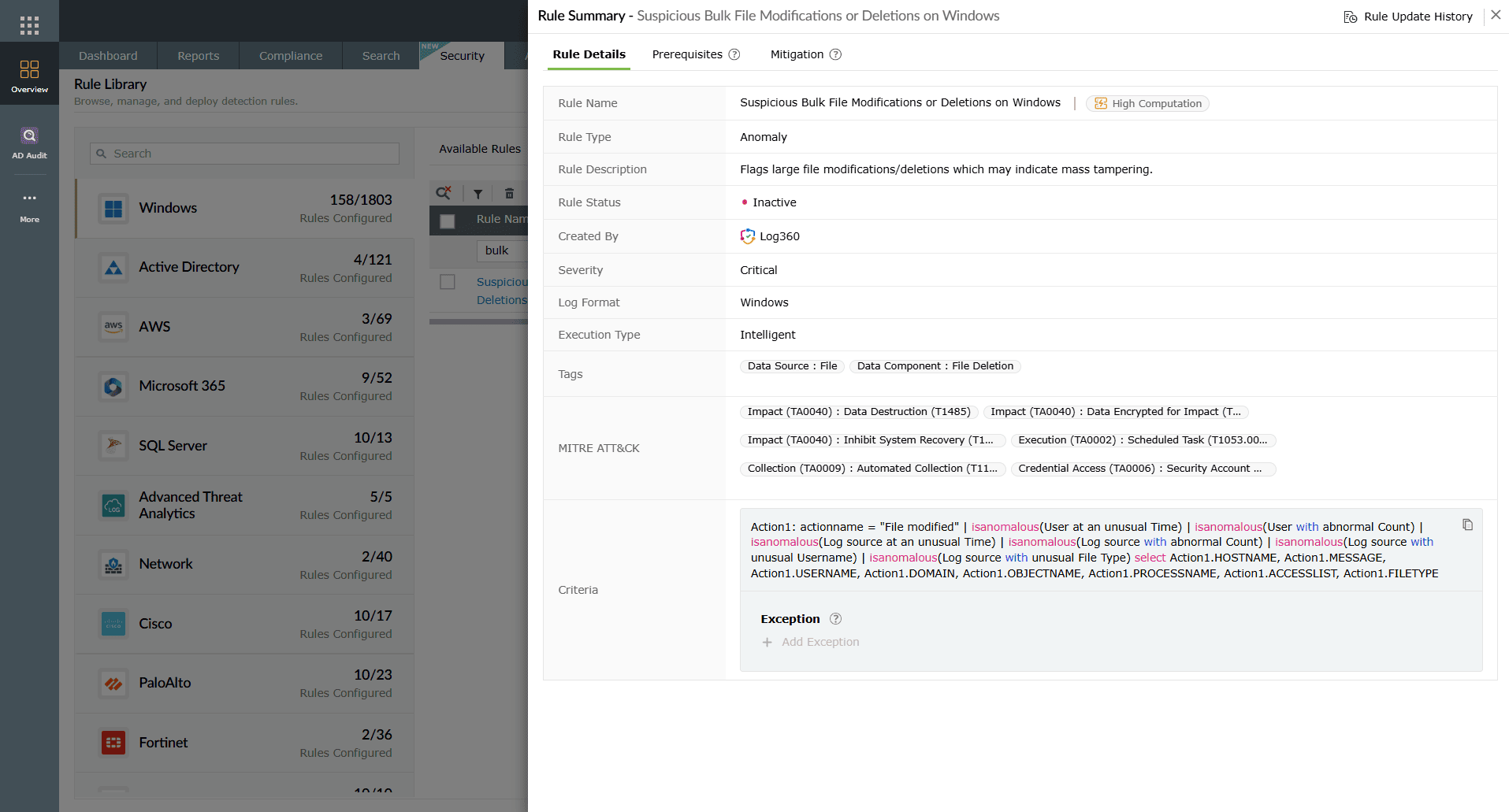The height and width of the screenshot is (812, 1509).
Task: Click the Rule Update History icon
Action: [x=1351, y=17]
